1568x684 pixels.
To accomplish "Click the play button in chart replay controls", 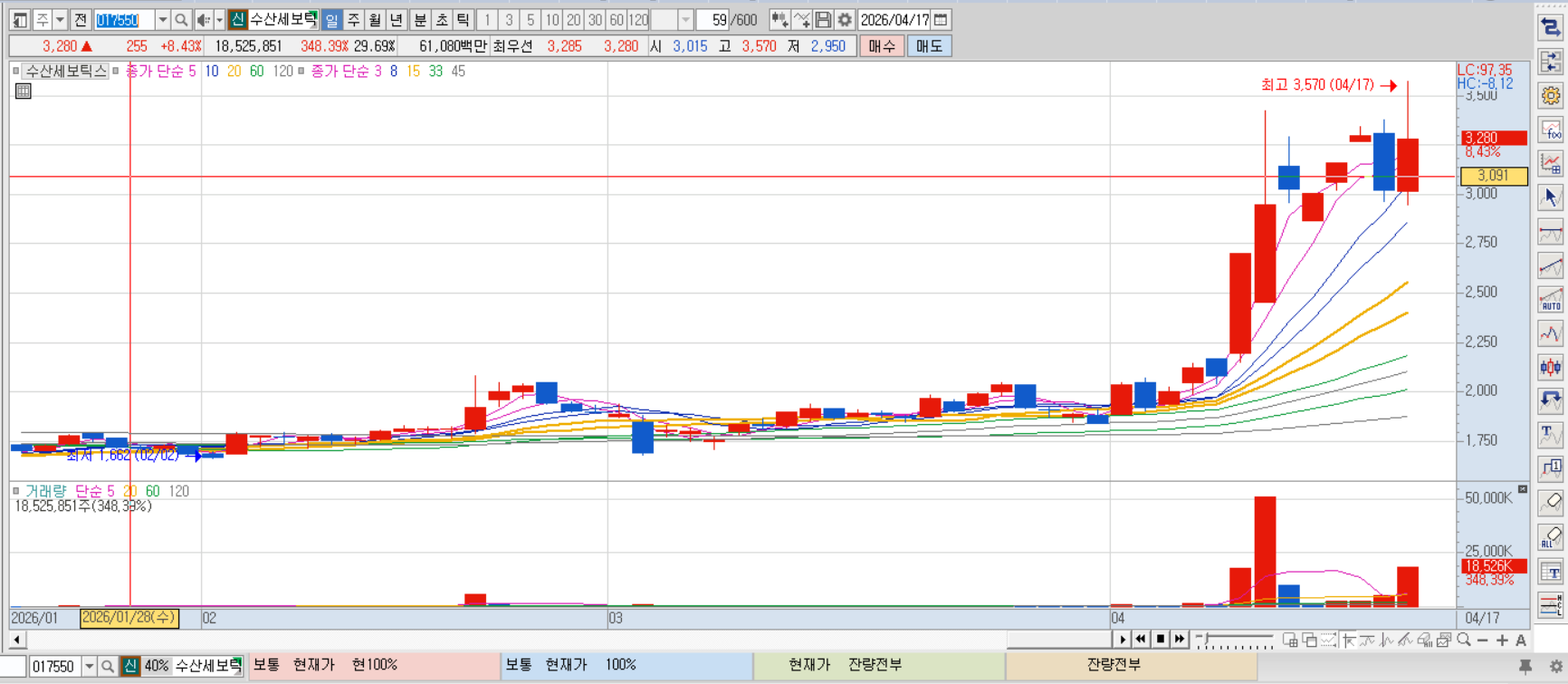I will click(1122, 640).
